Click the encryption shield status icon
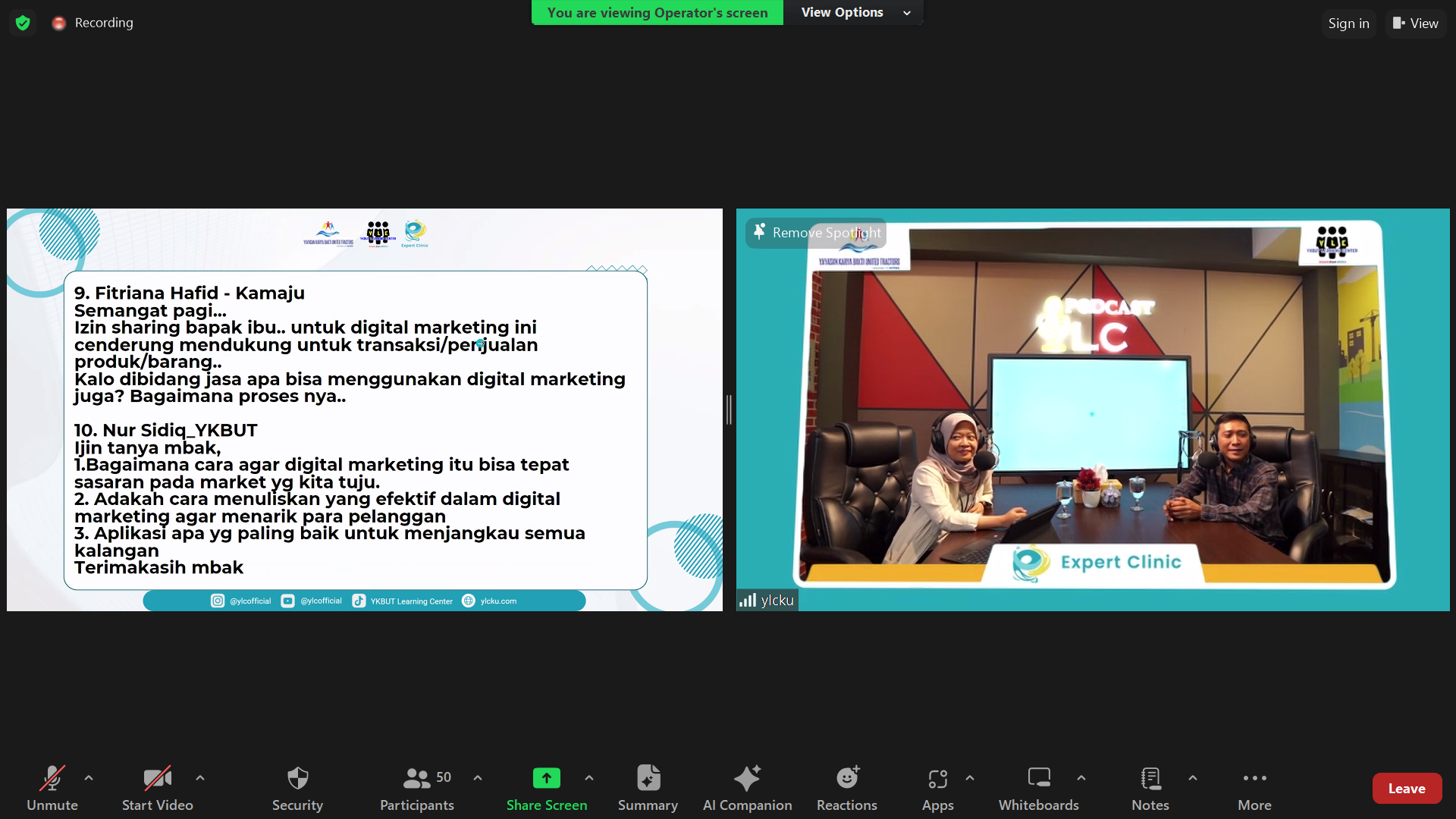This screenshot has width=1456, height=819. click(x=23, y=23)
